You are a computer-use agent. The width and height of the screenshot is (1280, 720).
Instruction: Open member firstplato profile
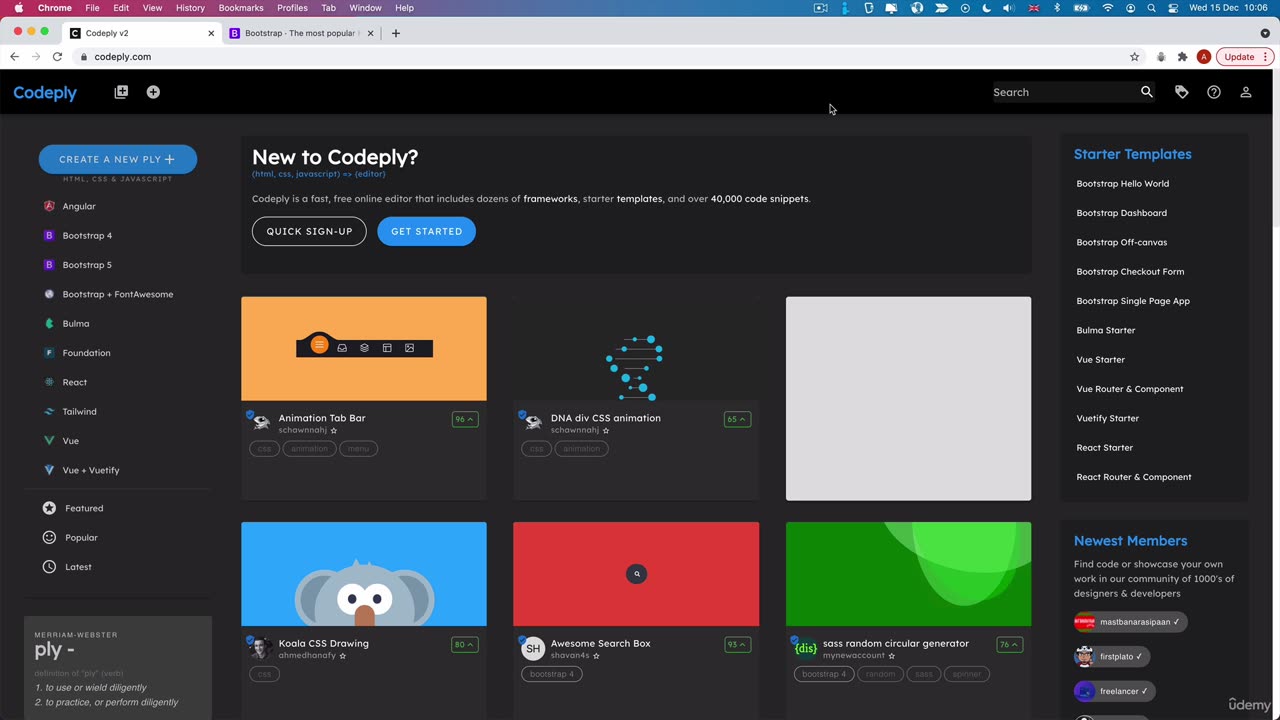coord(1112,657)
